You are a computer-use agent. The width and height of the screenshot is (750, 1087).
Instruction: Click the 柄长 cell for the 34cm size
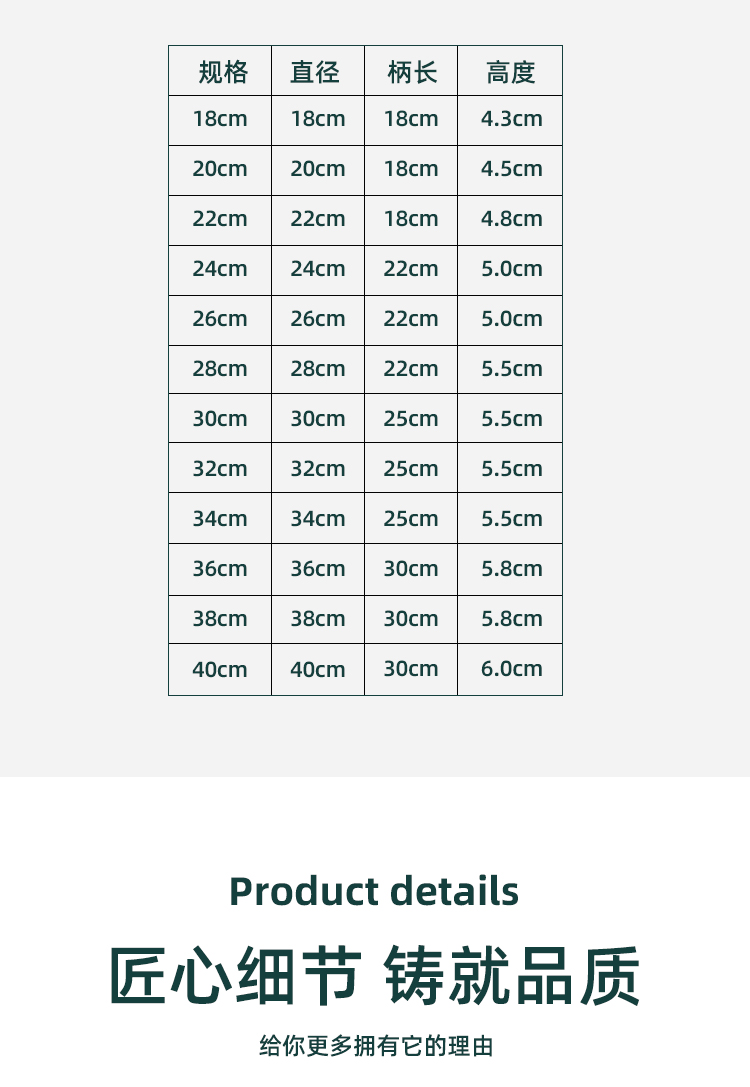click(411, 519)
